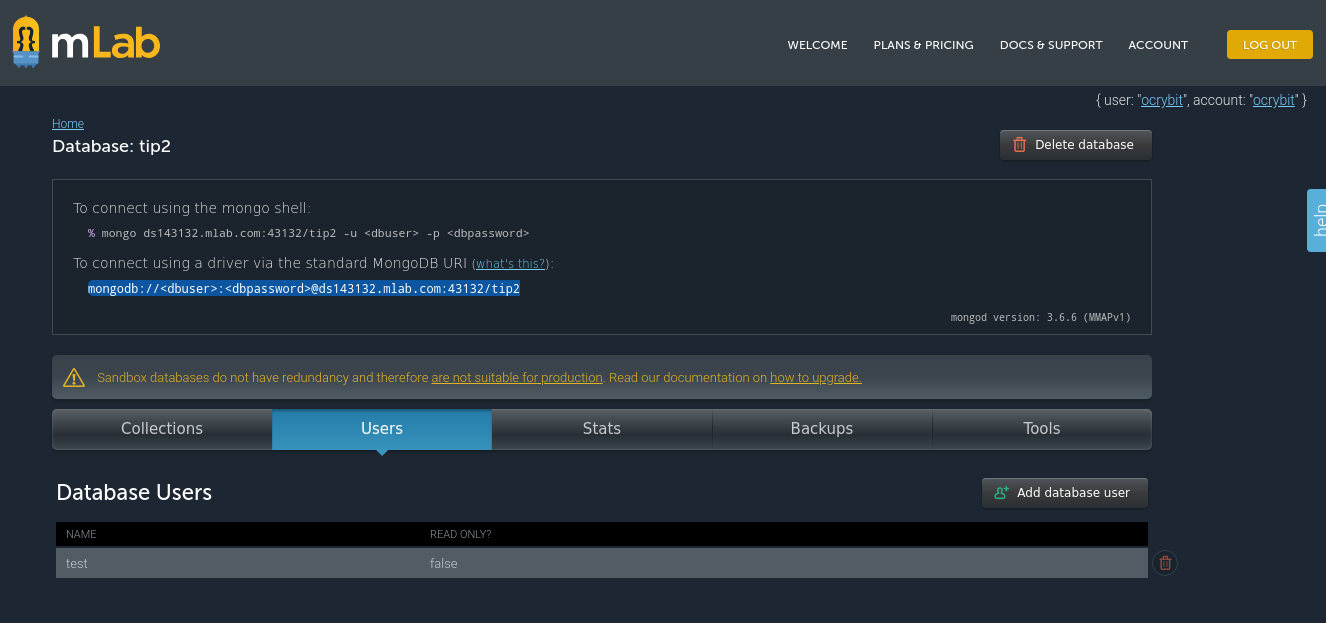Open the "how to upgrade" link
The image size is (1326, 623).
(x=815, y=378)
